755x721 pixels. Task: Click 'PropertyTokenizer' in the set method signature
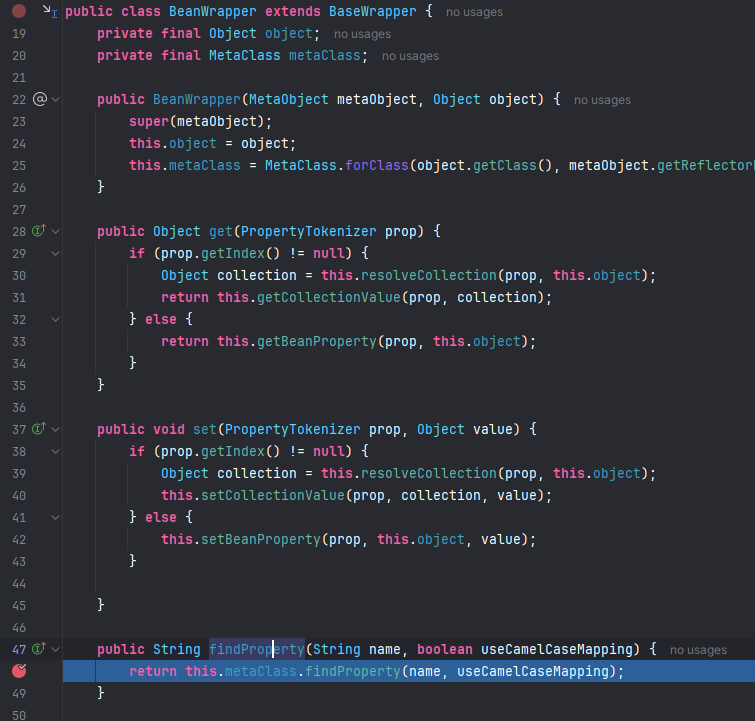point(292,429)
